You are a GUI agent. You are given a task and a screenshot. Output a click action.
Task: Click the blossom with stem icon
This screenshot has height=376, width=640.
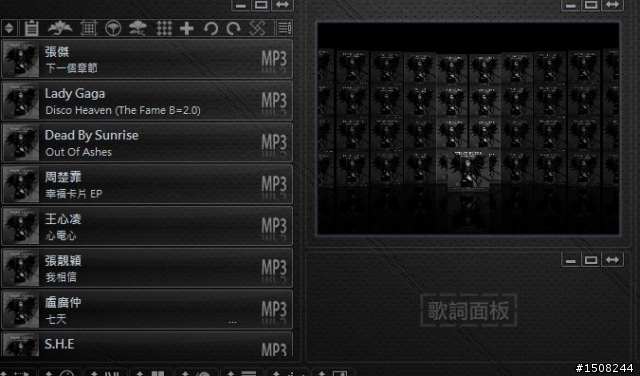click(138, 28)
